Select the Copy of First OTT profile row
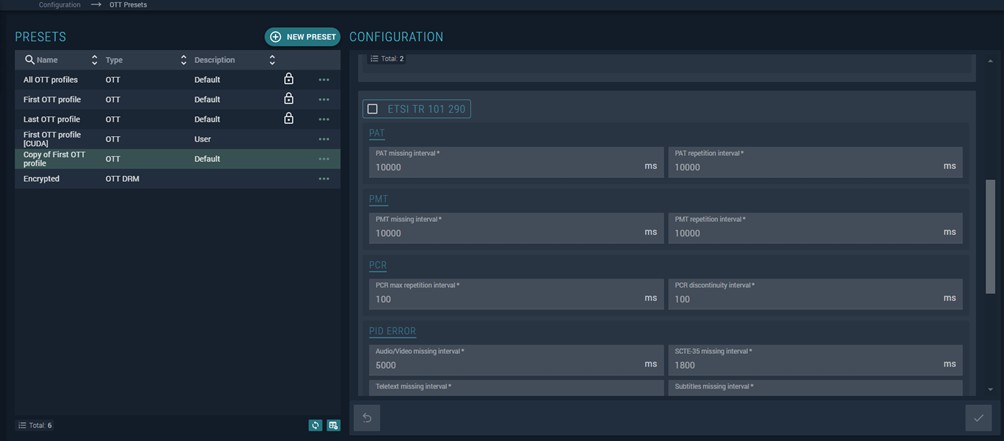Image resolution: width=1004 pixels, height=441 pixels. coord(150,159)
